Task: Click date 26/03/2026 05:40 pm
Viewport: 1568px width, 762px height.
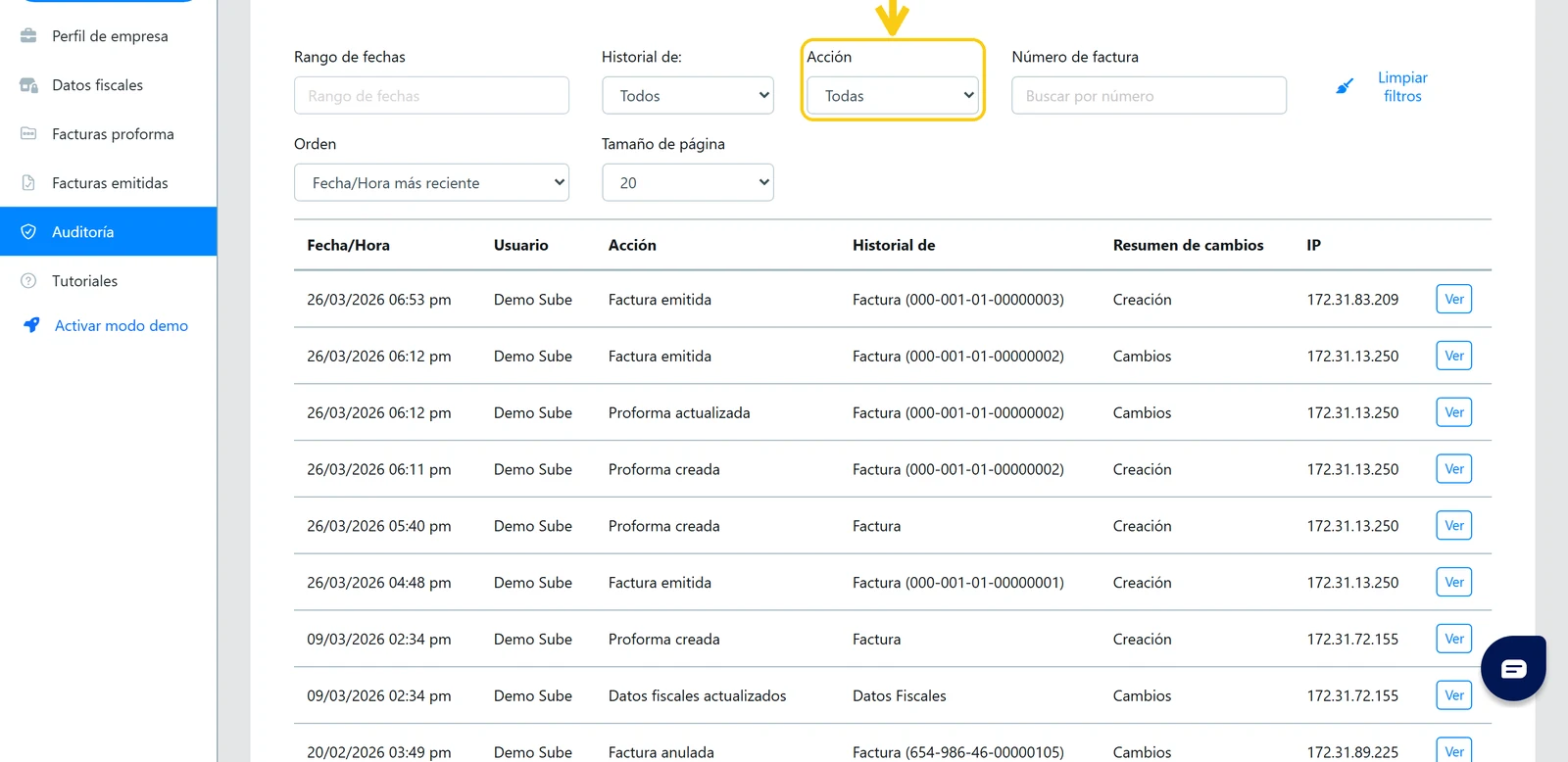Action: pyautogui.click(x=378, y=526)
